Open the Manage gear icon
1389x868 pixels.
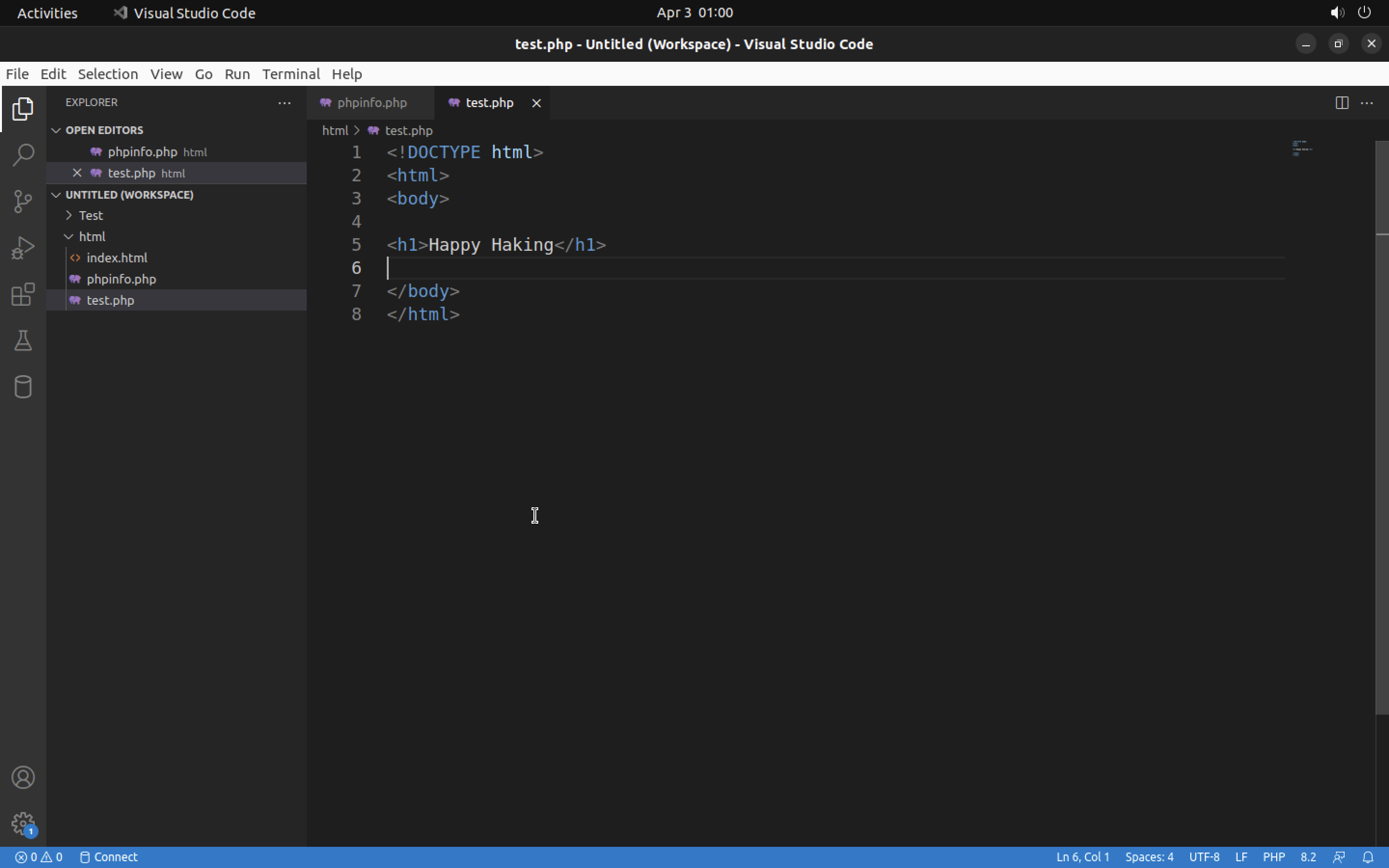point(23,824)
